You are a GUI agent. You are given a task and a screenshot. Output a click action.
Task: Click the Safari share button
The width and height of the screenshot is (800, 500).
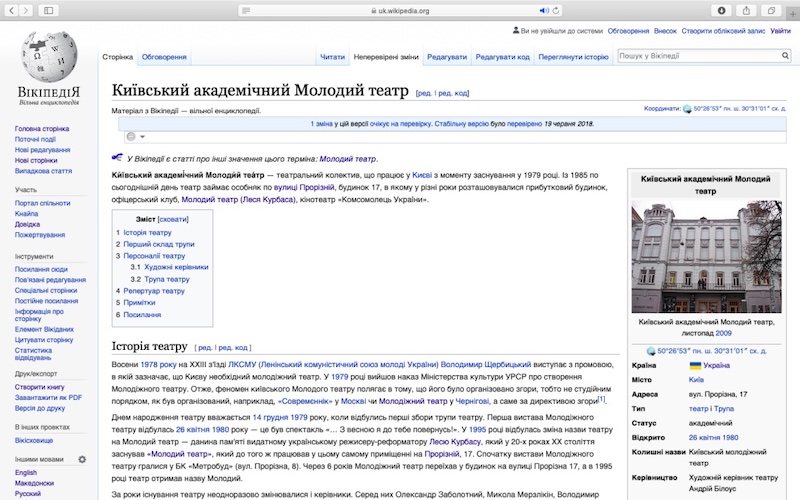tap(746, 10)
